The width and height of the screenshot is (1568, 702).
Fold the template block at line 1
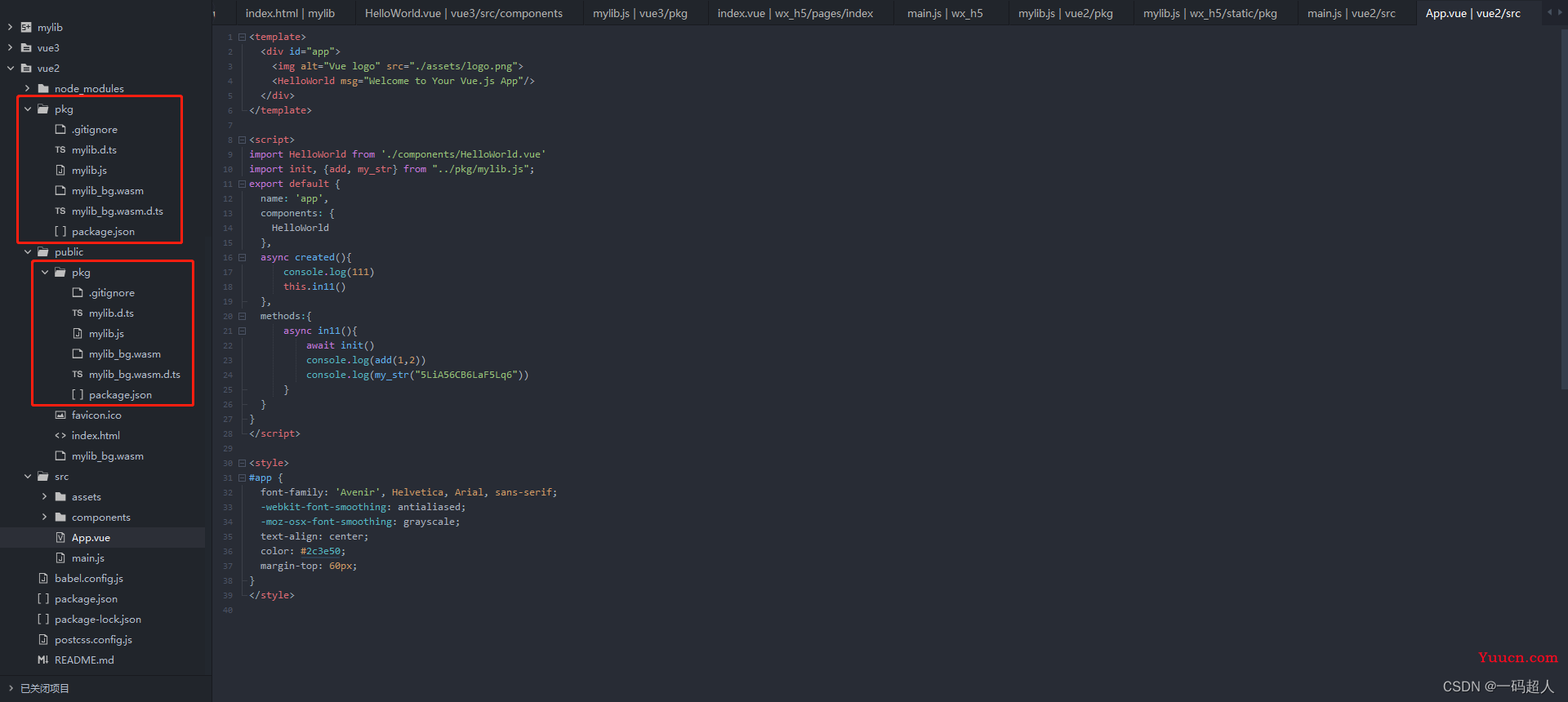242,37
